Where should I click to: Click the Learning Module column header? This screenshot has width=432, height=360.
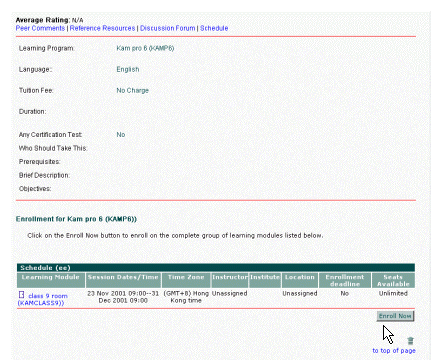51,280
